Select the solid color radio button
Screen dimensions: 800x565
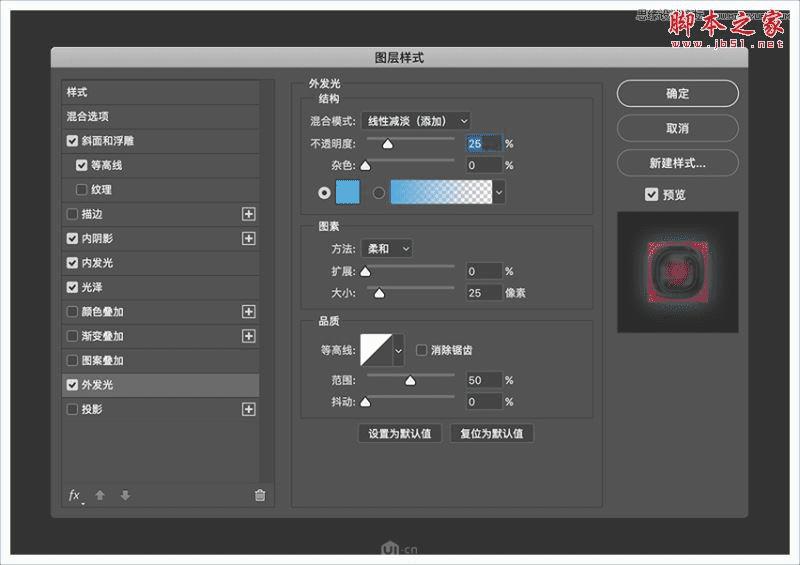tap(324, 193)
